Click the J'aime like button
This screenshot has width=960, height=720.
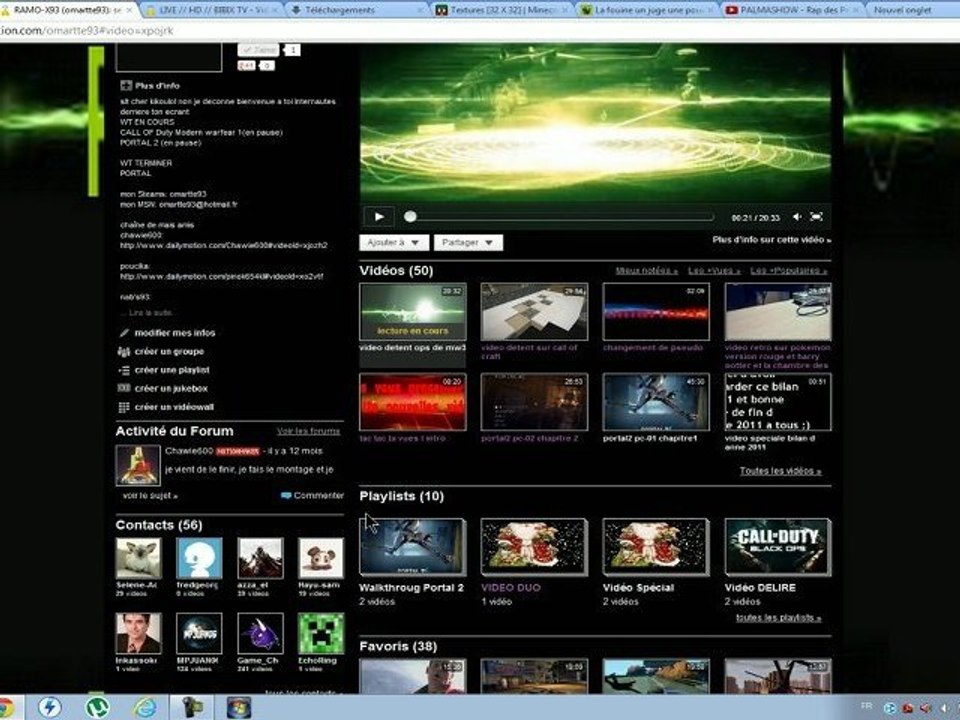coord(258,50)
